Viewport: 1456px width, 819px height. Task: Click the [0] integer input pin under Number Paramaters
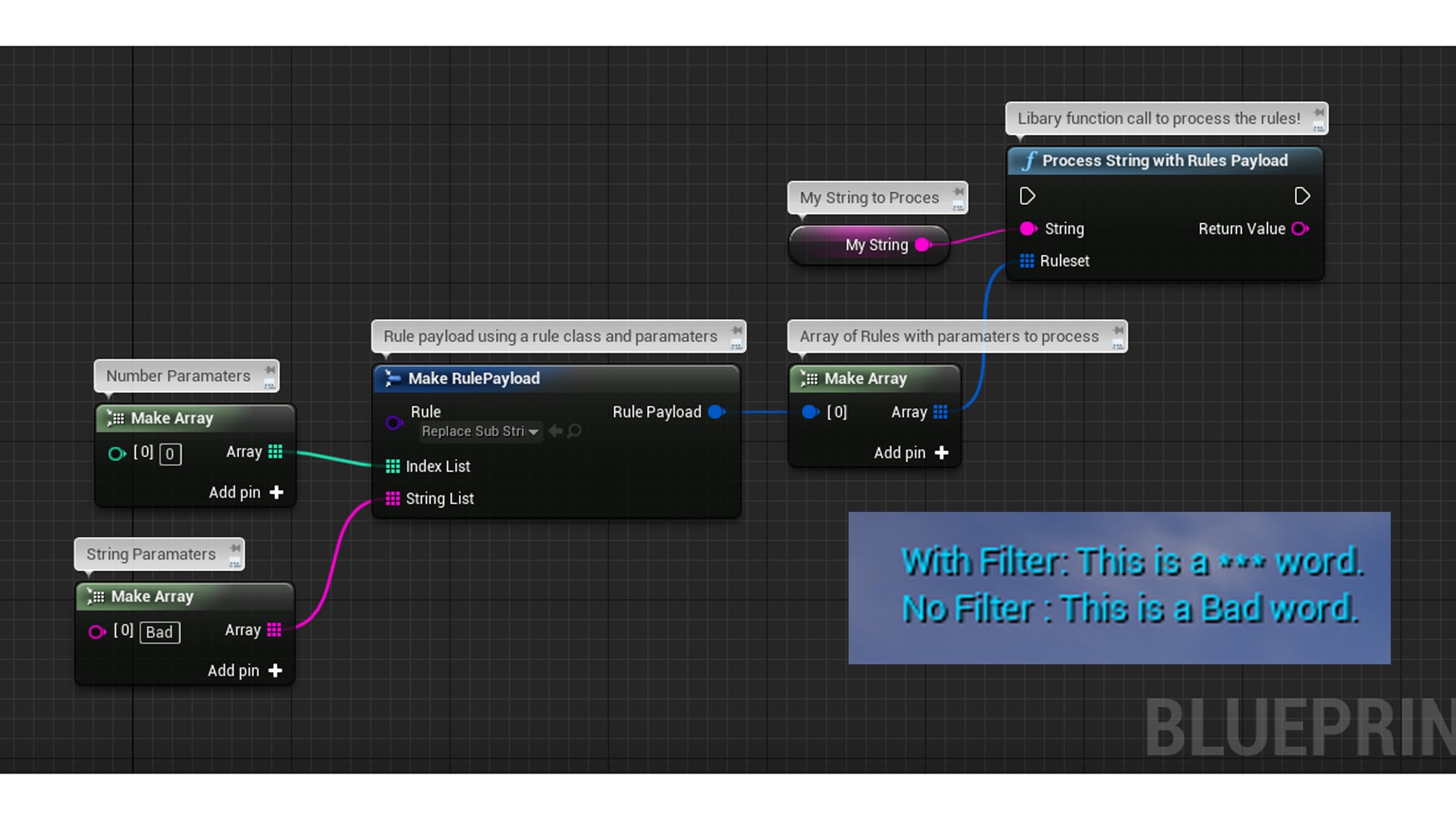pos(117,453)
